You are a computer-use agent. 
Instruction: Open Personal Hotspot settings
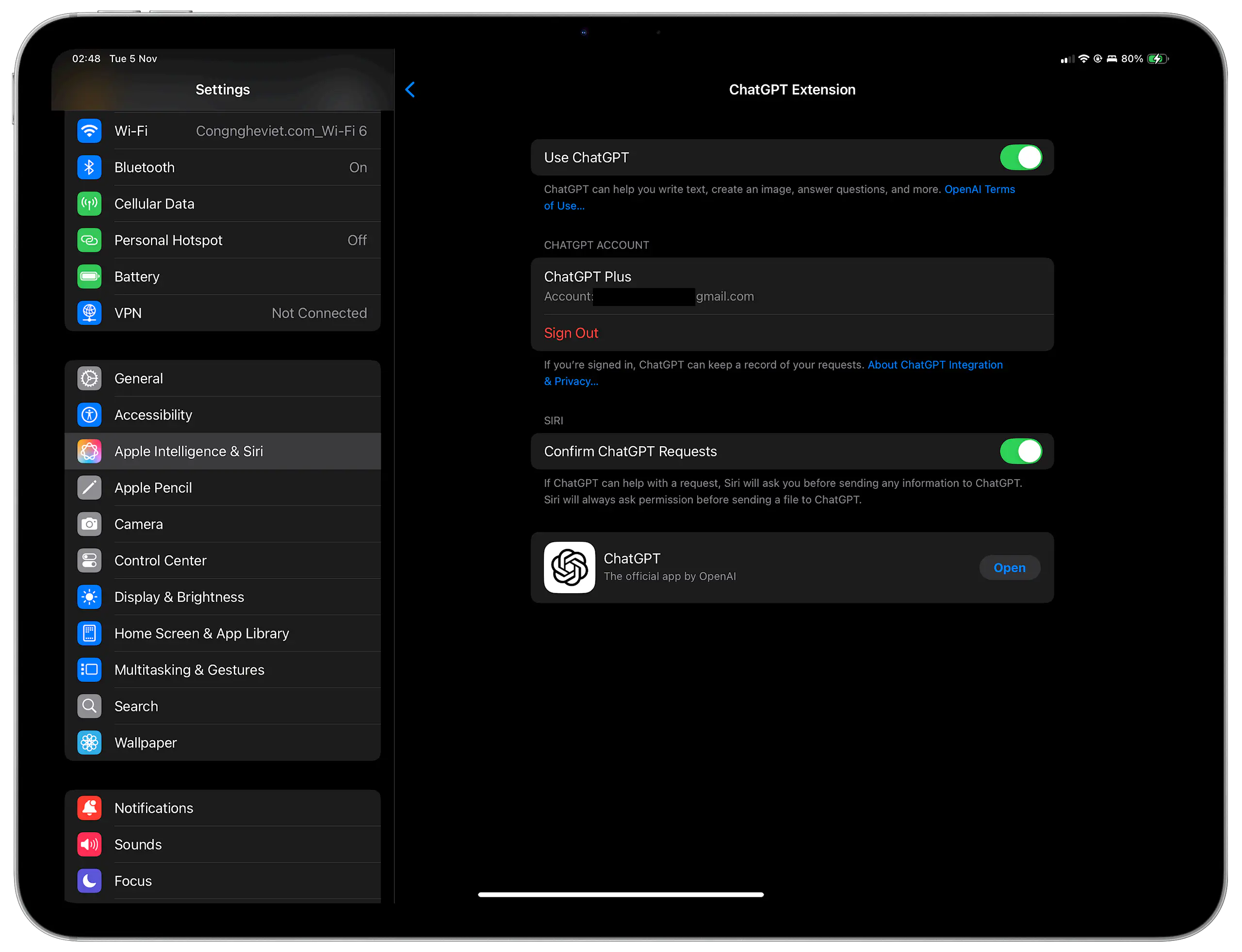[x=223, y=240]
